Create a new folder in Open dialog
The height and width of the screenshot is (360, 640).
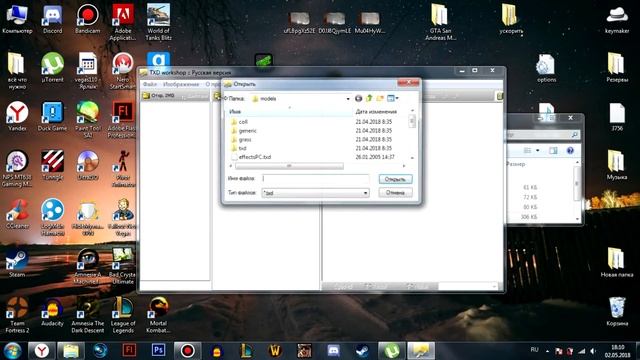click(380, 98)
